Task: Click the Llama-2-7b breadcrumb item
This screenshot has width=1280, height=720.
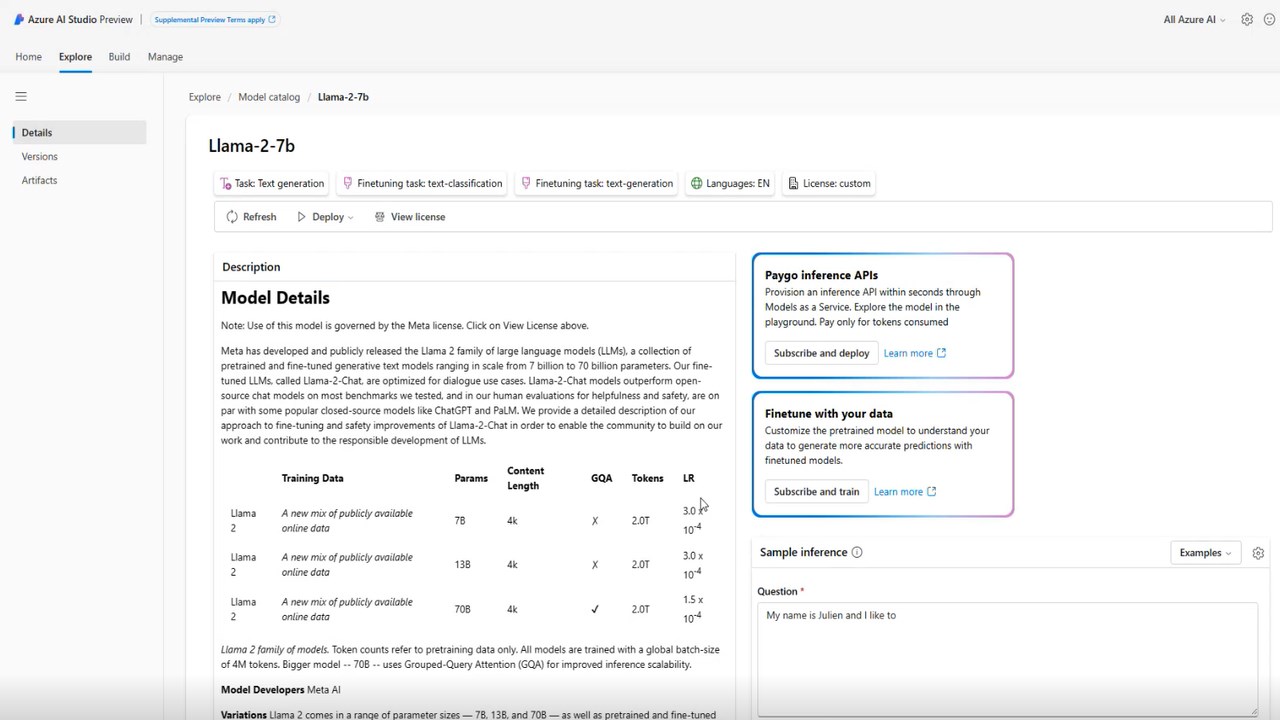Action: click(343, 97)
